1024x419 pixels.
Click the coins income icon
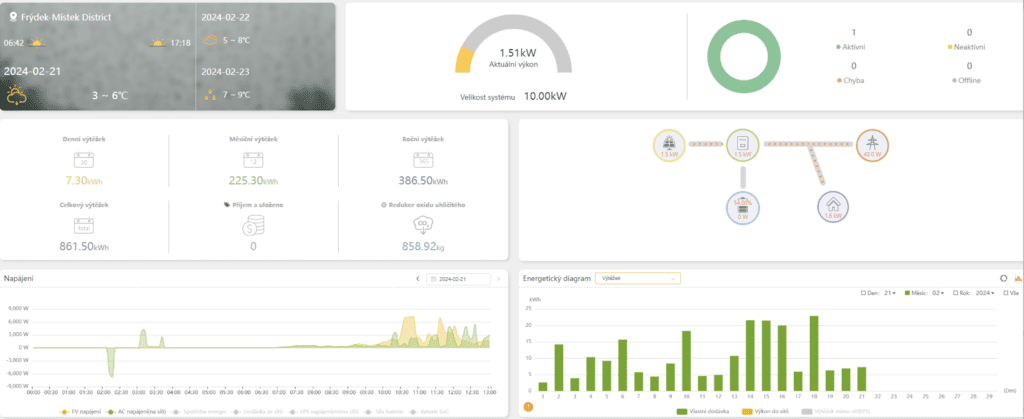(x=253, y=226)
